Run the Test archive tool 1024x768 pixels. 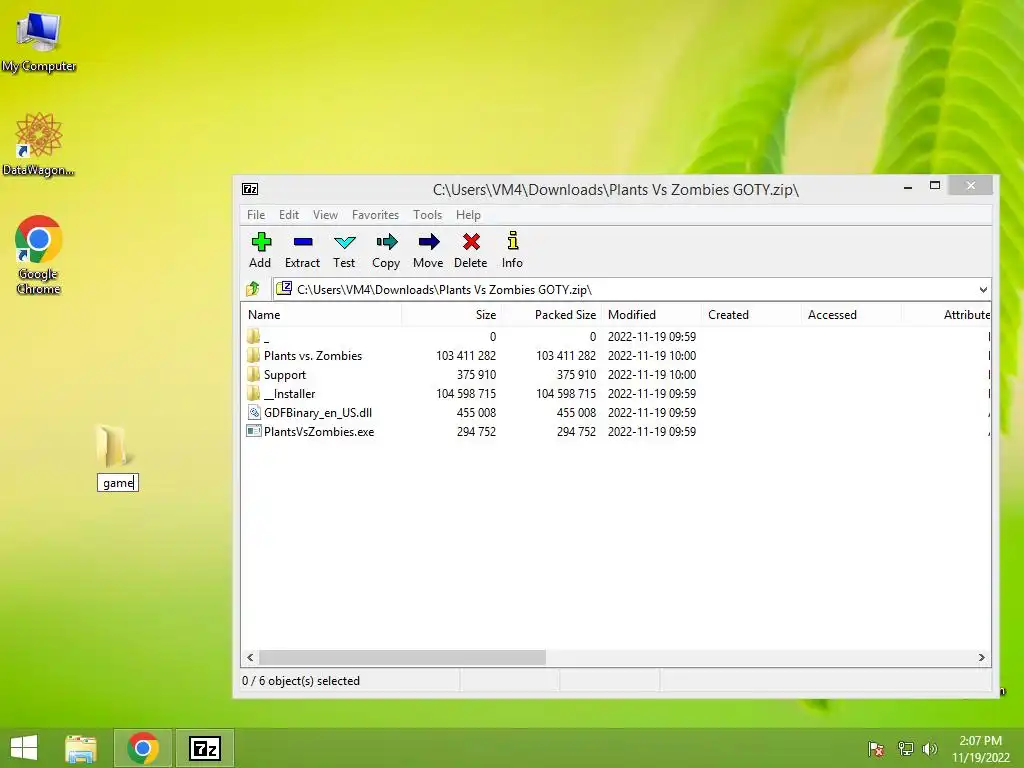[x=344, y=250]
